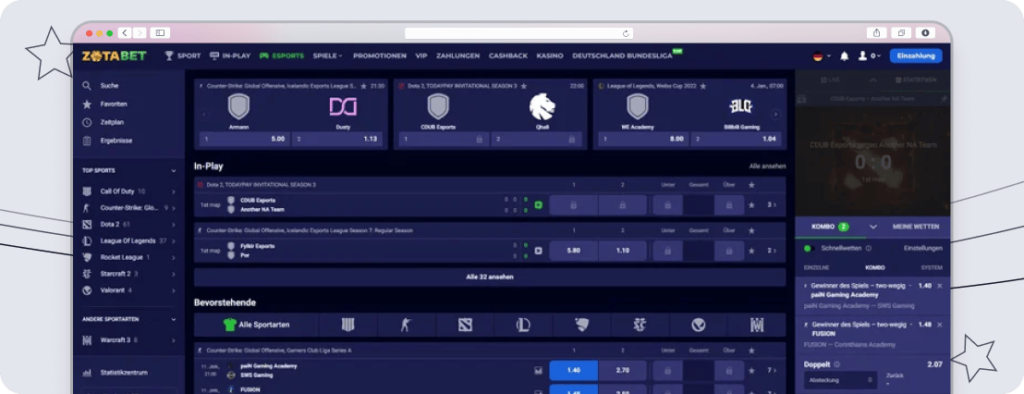
Task: Click the Einzahlung deposit button
Action: [916, 56]
